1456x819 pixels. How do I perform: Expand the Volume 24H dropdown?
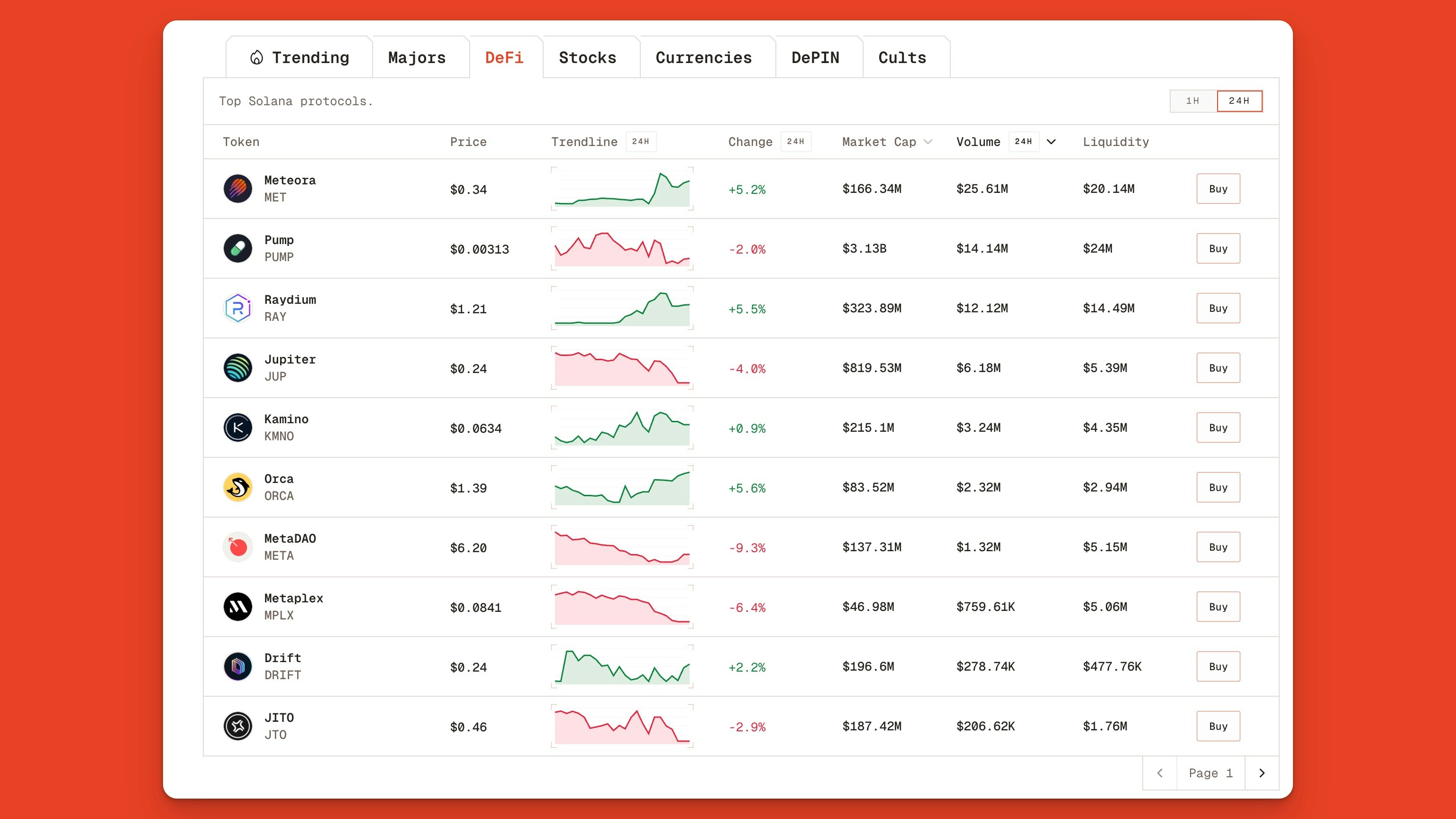click(1051, 142)
